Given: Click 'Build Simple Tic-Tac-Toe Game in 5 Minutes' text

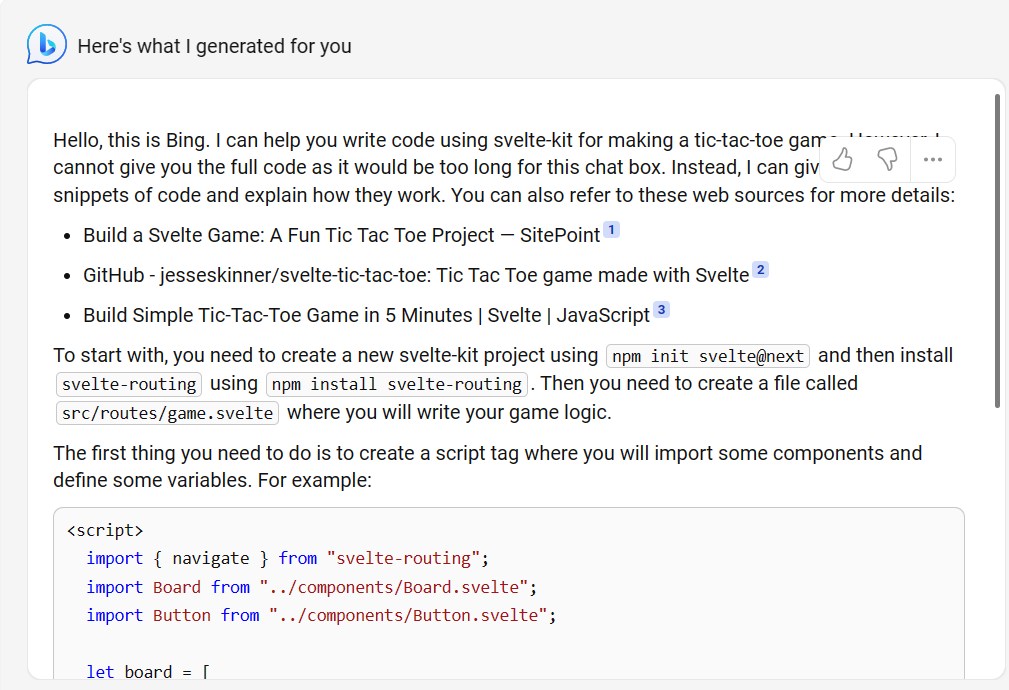Looking at the screenshot, I should pyautogui.click(x=367, y=315).
